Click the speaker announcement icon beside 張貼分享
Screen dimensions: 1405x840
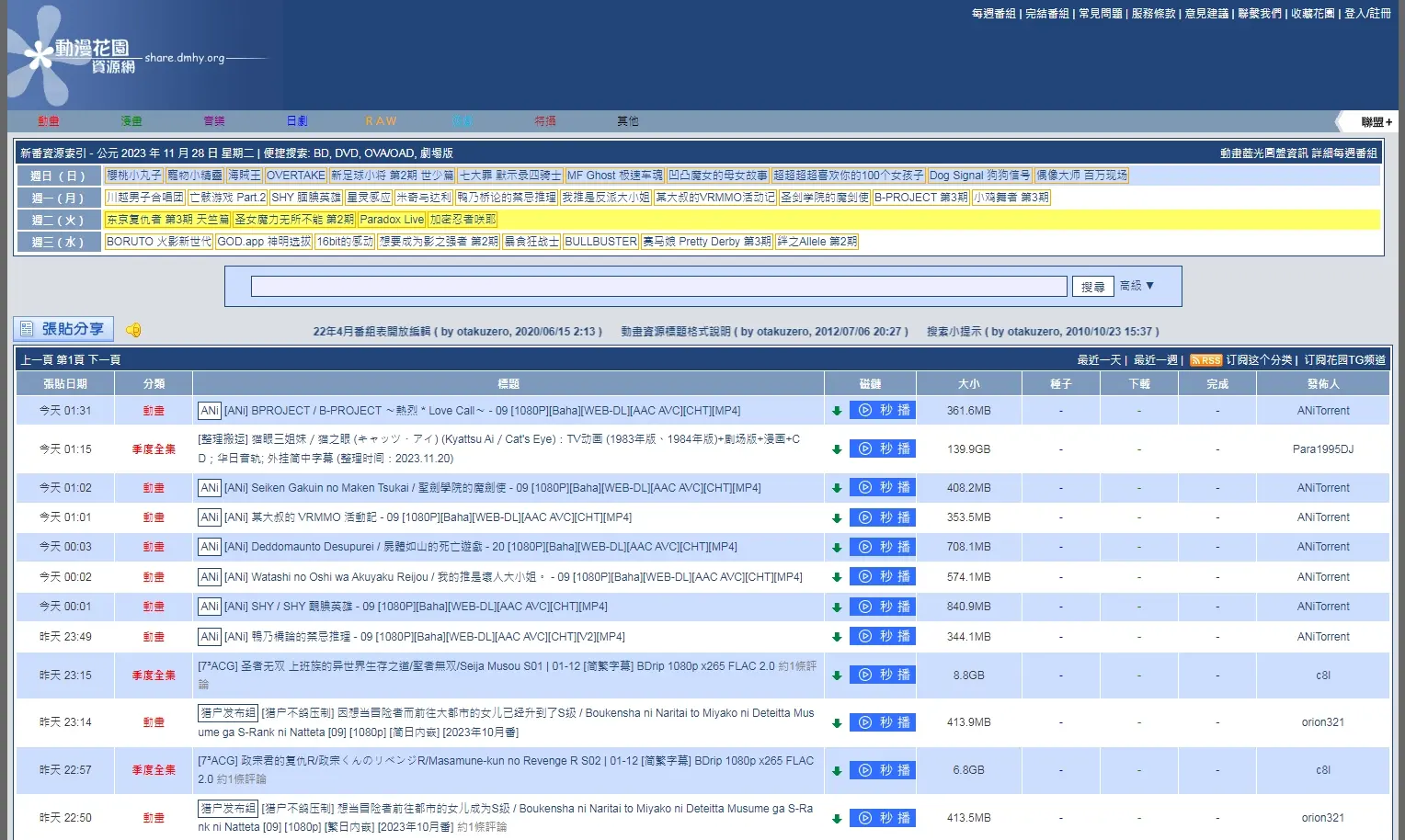pos(133,330)
